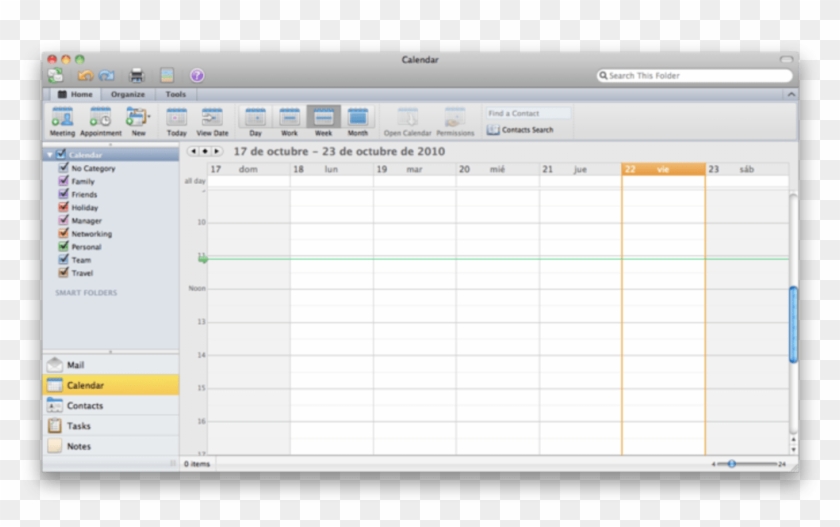
Task: Click the vertical scrollbar thumb
Action: click(x=793, y=325)
